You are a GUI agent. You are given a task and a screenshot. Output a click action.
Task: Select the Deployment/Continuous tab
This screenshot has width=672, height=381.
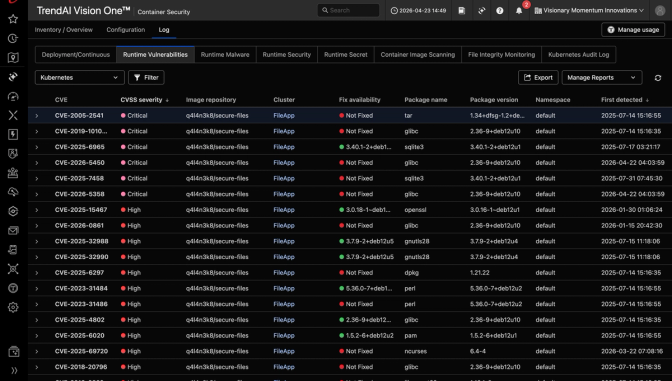[x=76, y=55]
